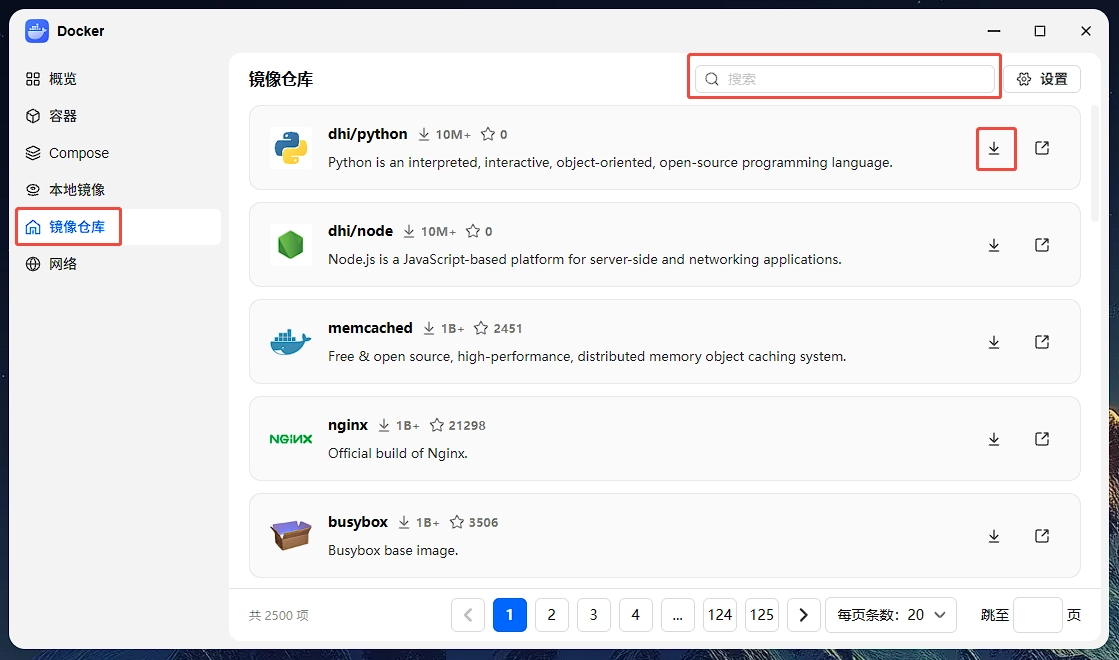Screen dimensions: 1119x660
Task: Go to page 3
Action: [x=594, y=615]
